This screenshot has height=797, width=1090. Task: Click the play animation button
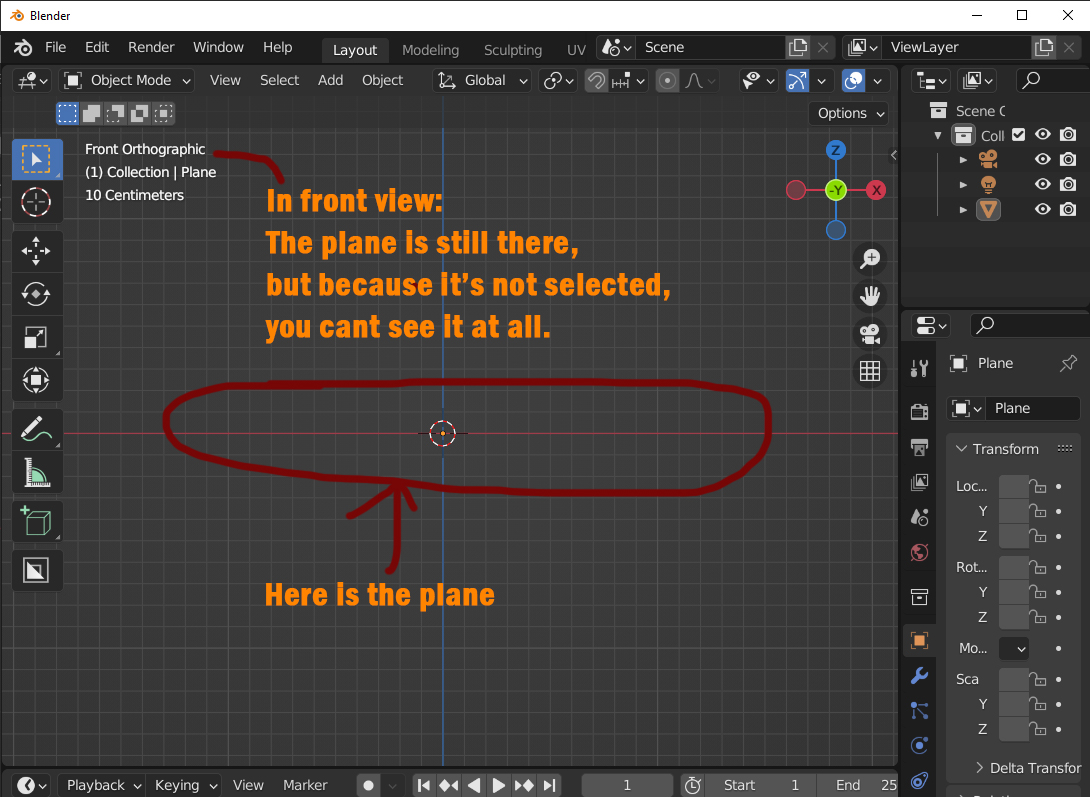498,785
